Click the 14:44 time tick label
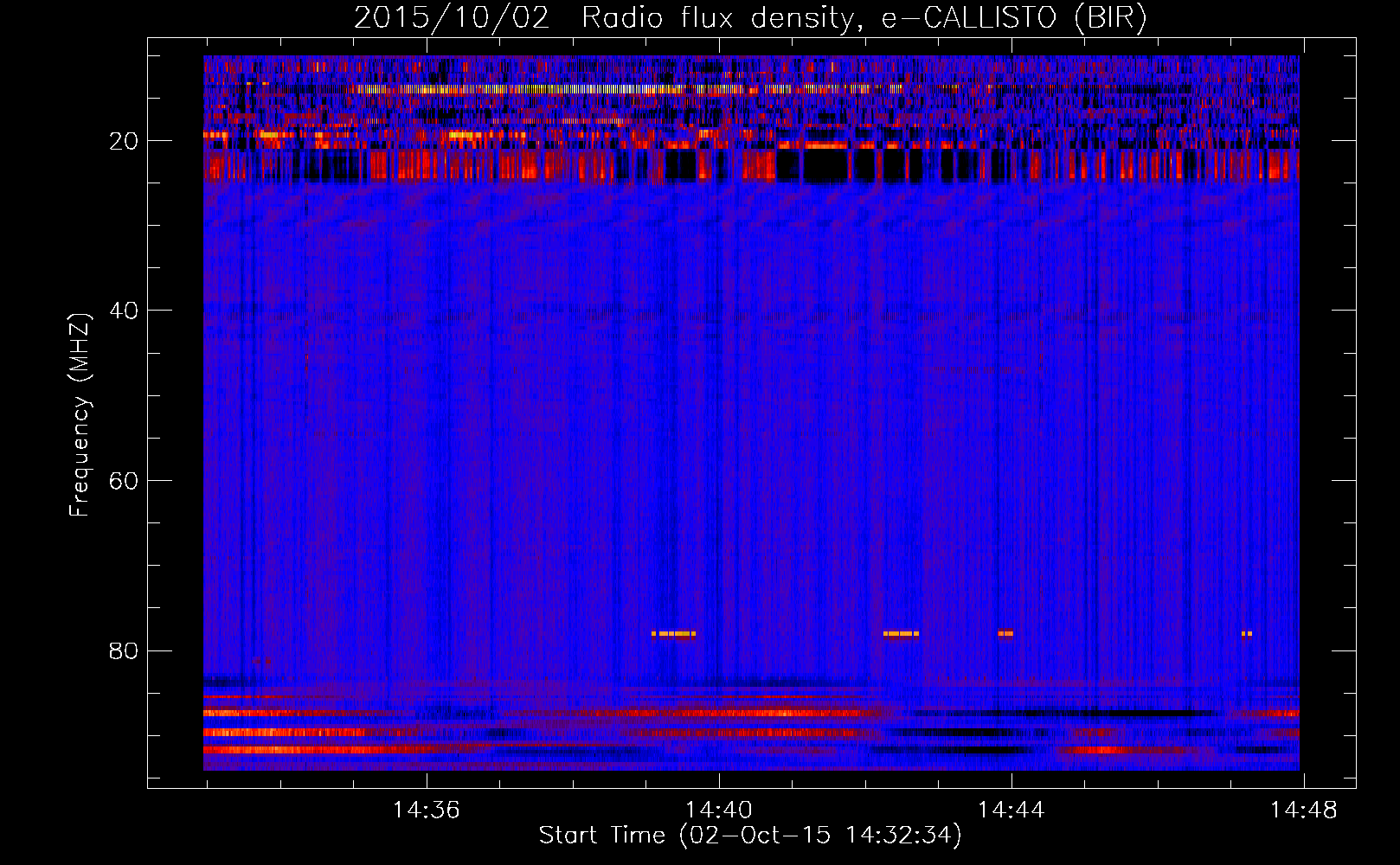Viewport: 1400px width, 865px height. (x=1011, y=811)
